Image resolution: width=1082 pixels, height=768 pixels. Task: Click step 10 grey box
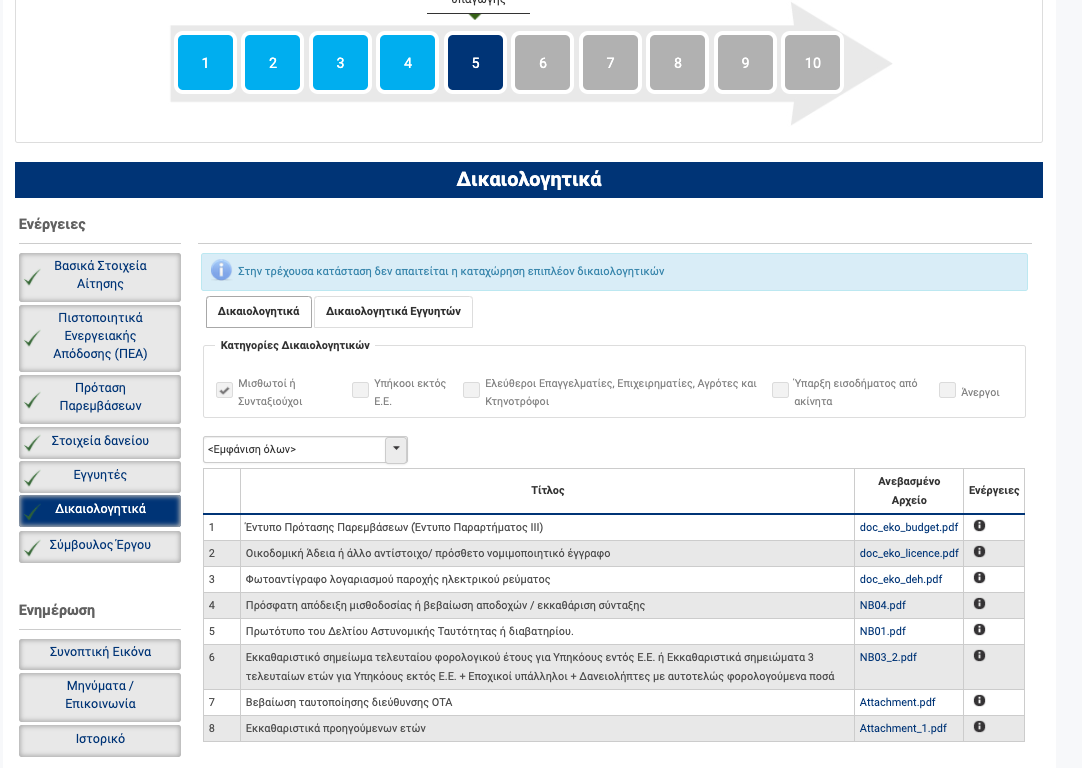click(813, 63)
